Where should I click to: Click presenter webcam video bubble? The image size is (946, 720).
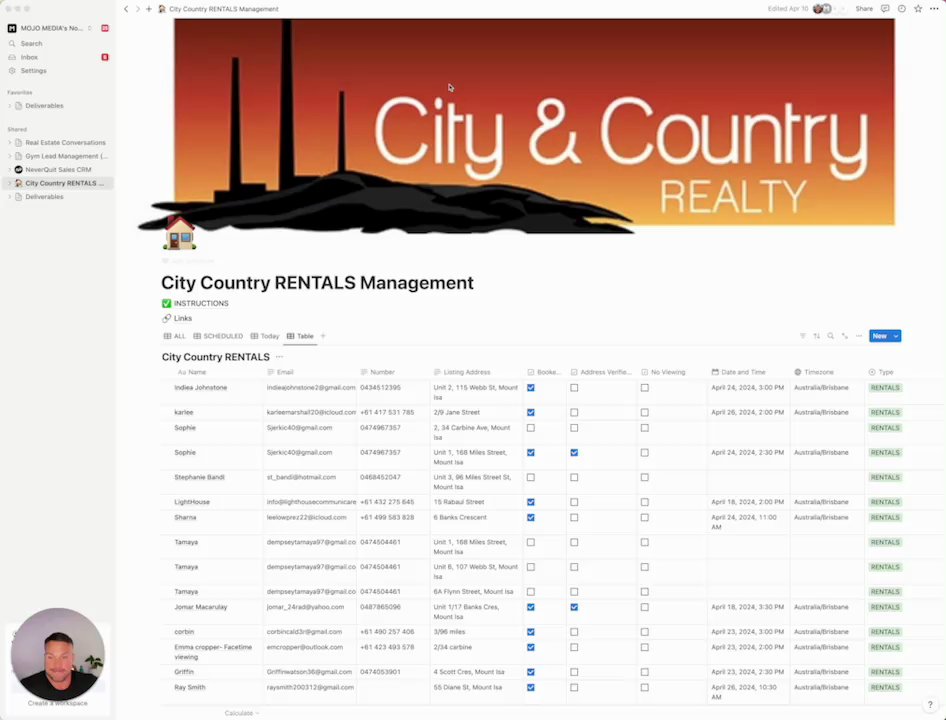click(x=58, y=654)
